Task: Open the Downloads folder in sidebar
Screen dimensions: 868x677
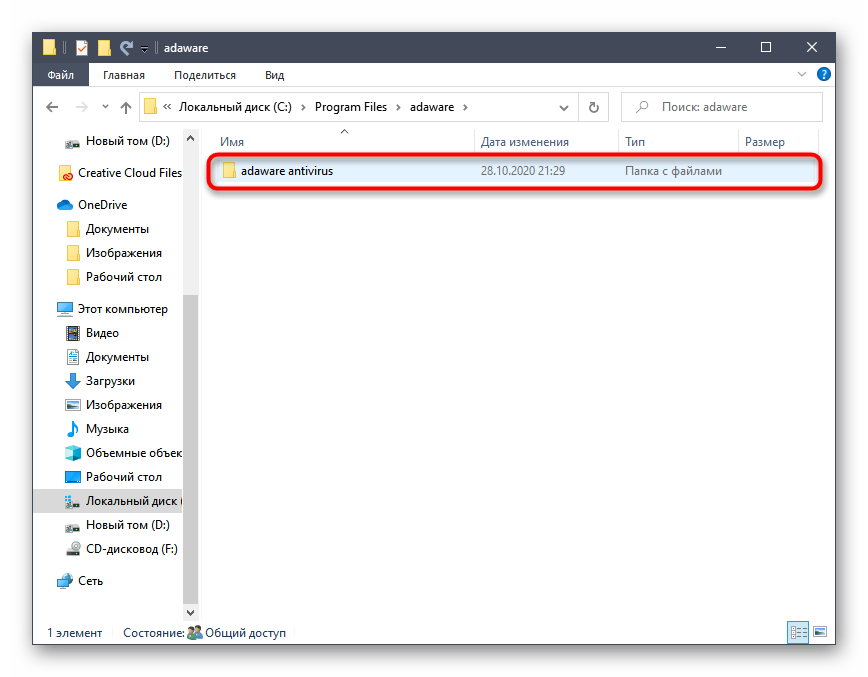Action: tap(110, 381)
